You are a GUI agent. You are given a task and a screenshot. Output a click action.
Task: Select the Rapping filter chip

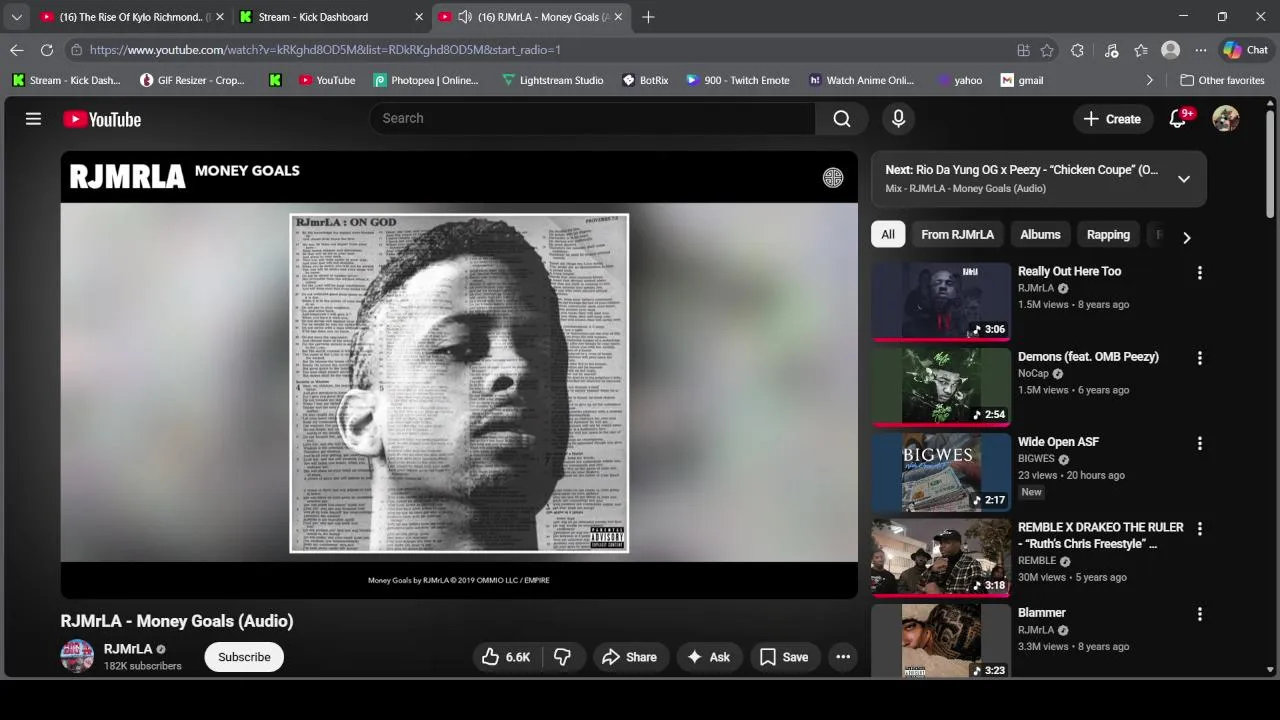[x=1108, y=234]
